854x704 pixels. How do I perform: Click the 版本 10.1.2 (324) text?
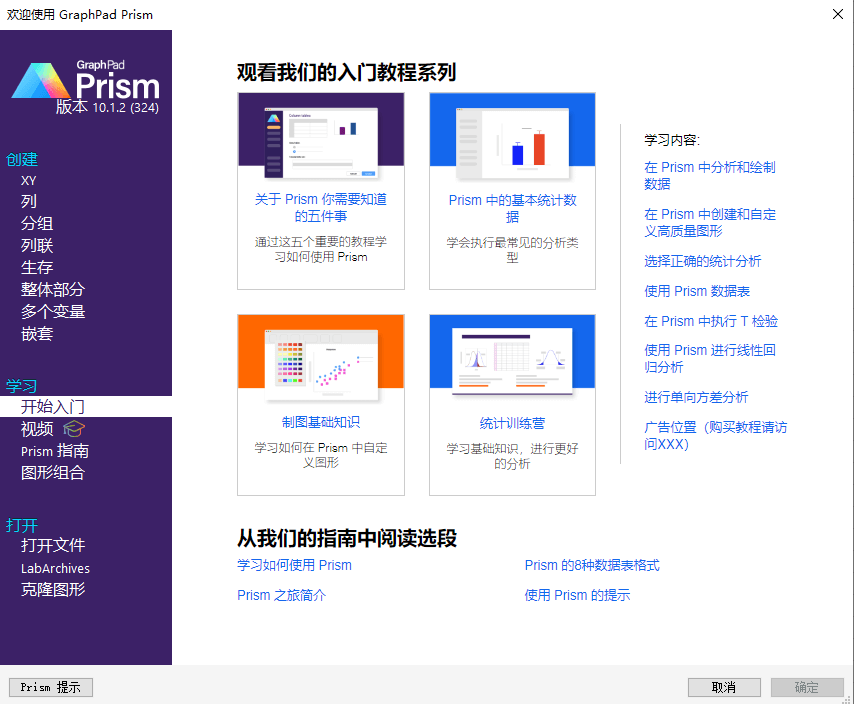point(107,107)
